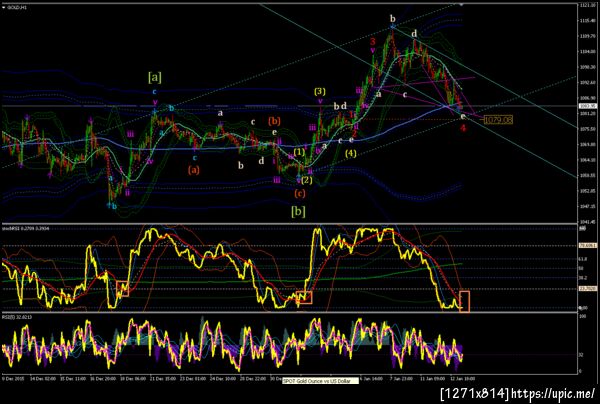This screenshot has height=404, width=600.
Task: Select the yellow (2) wave label
Action: coord(307,180)
